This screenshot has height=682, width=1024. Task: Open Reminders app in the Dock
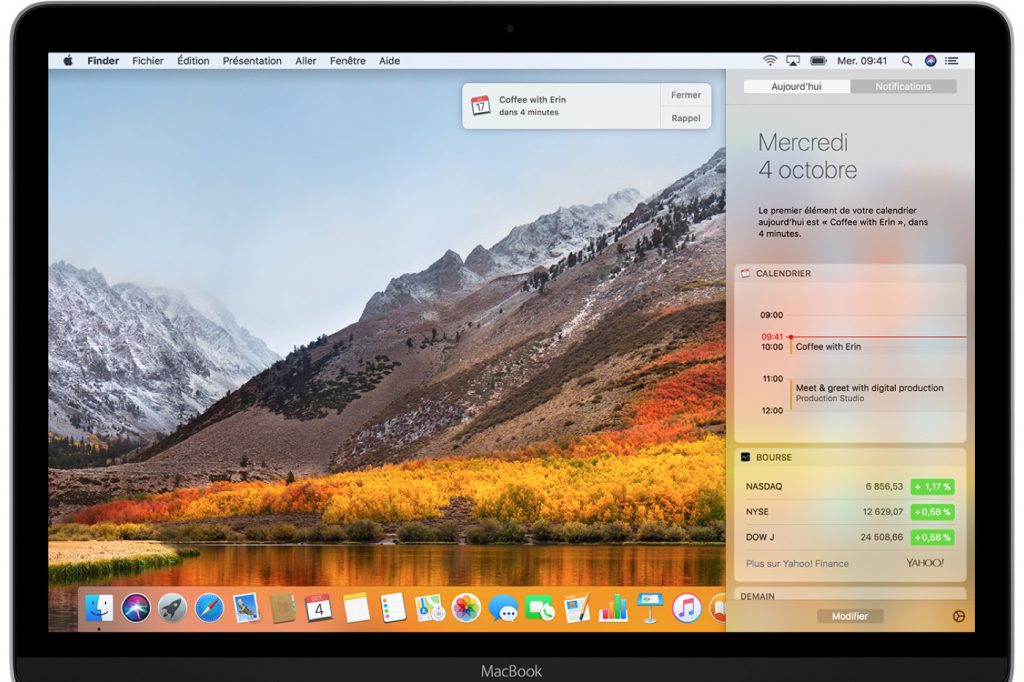point(393,608)
